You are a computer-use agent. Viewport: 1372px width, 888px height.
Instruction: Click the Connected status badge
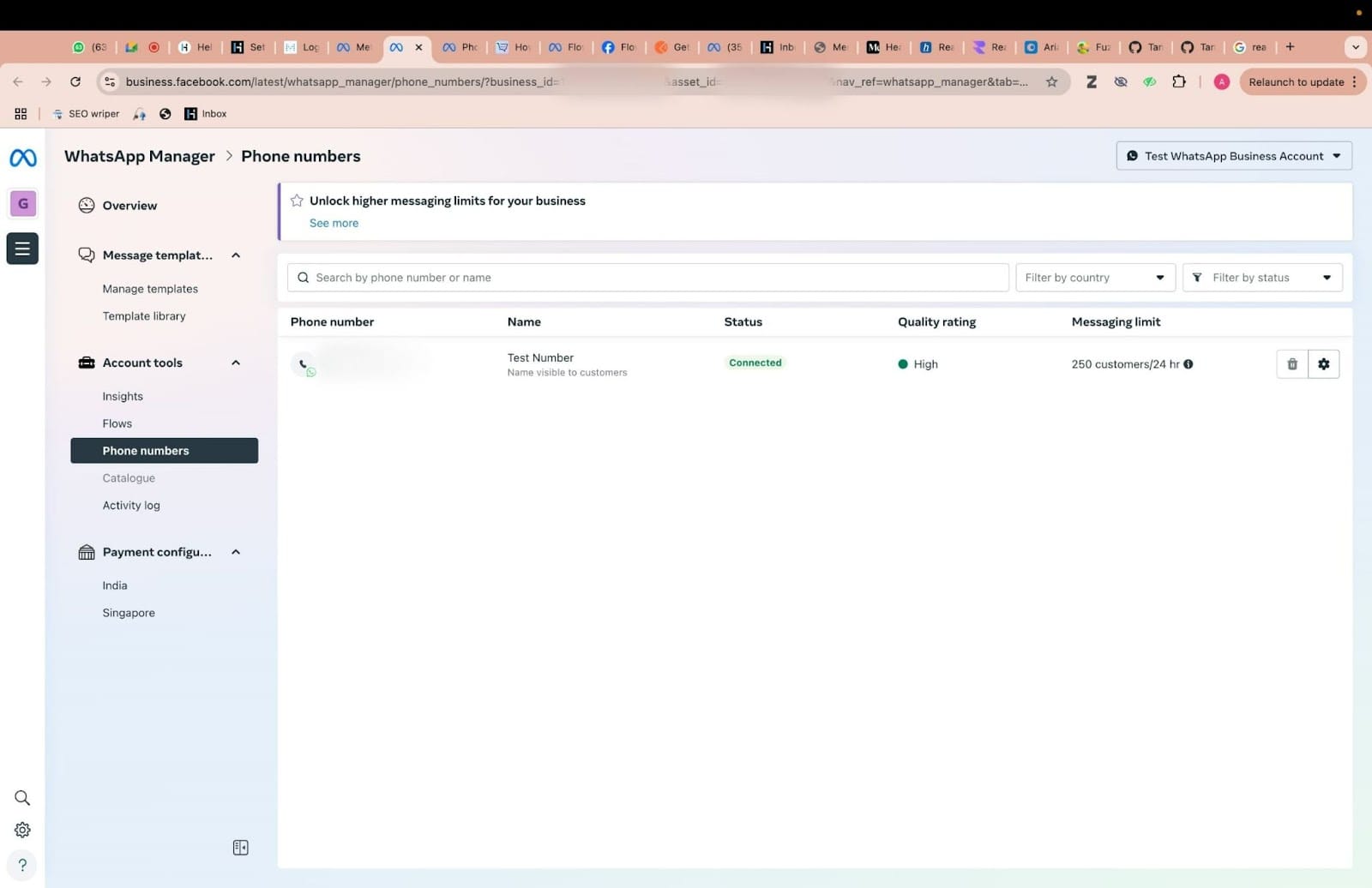pyautogui.click(x=755, y=363)
